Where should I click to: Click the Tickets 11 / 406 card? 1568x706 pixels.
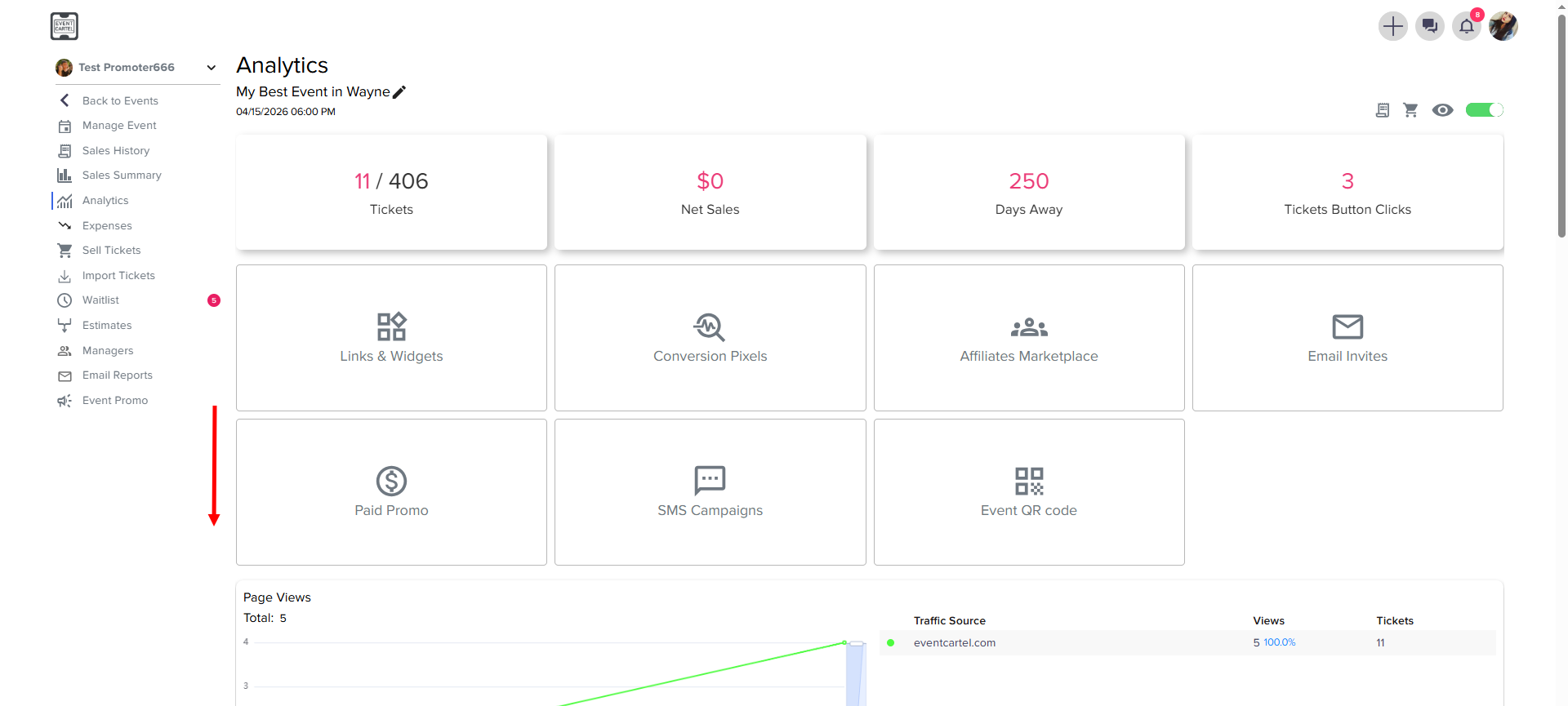[x=391, y=193]
